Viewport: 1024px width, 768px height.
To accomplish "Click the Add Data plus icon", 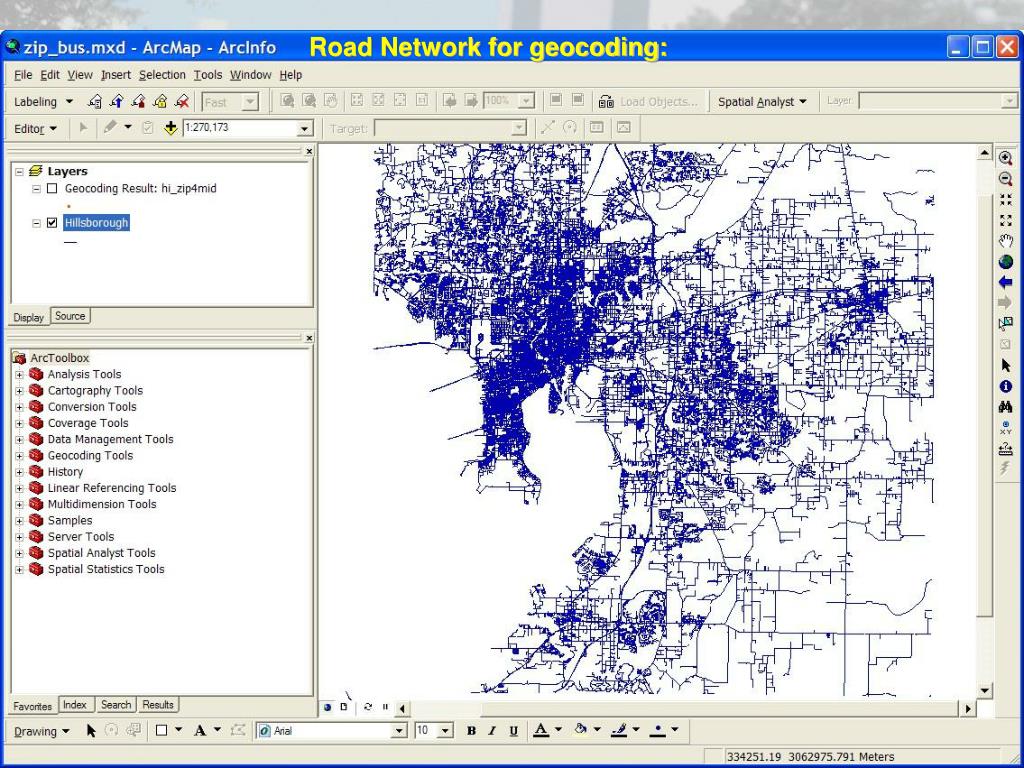I will [x=170, y=128].
